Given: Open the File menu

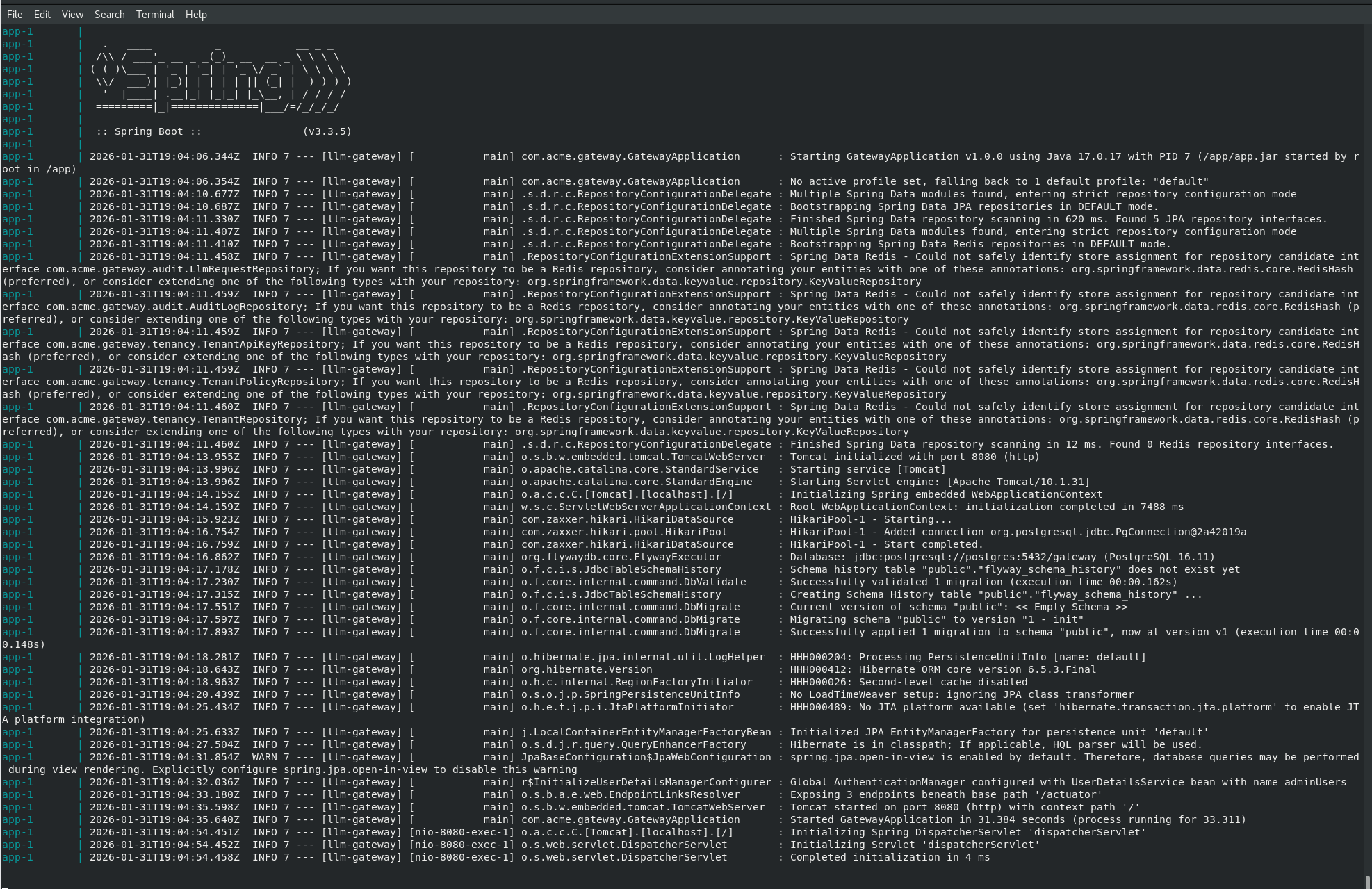Looking at the screenshot, I should click(x=14, y=14).
